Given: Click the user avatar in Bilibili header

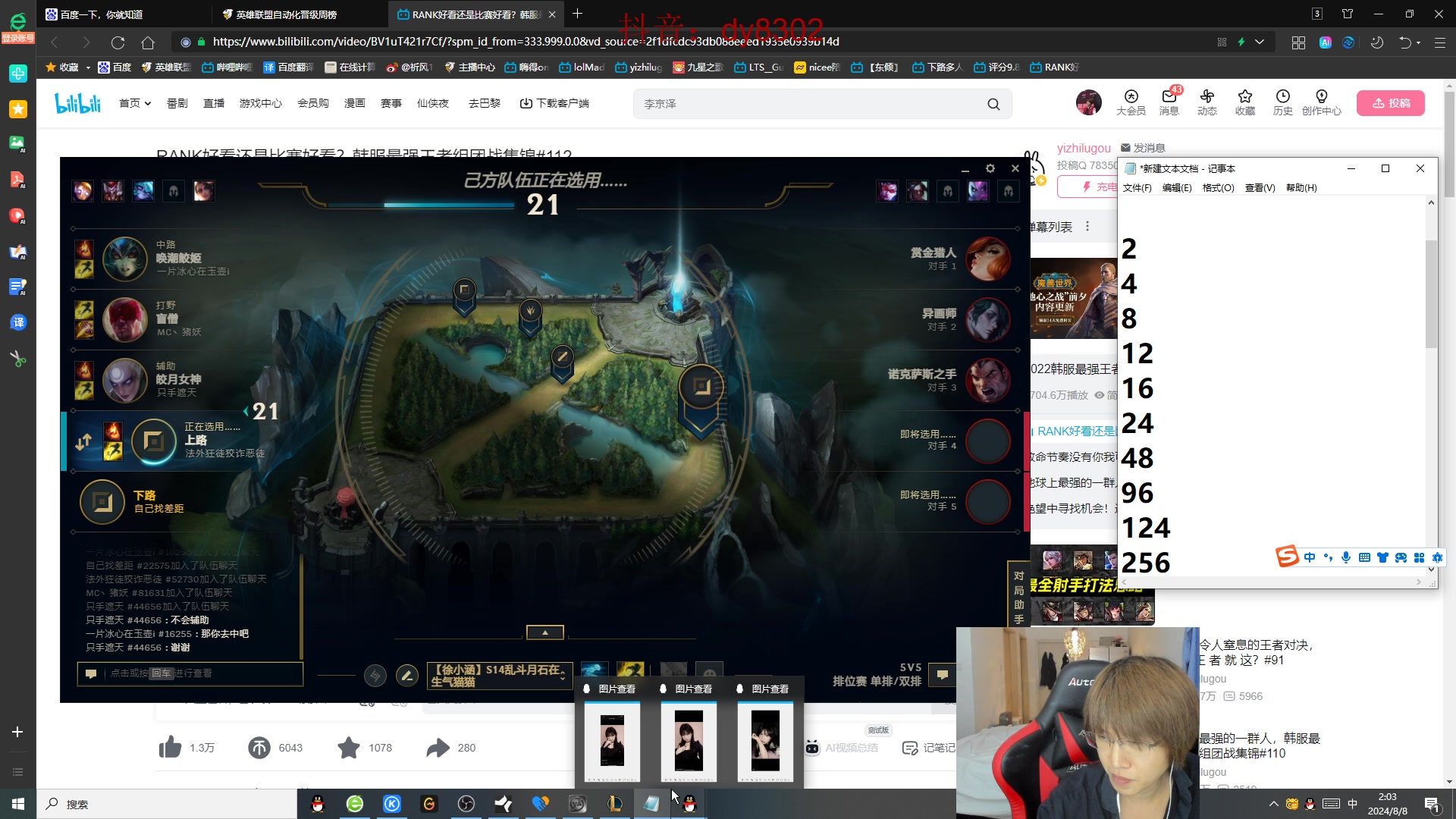Looking at the screenshot, I should click(x=1088, y=102).
